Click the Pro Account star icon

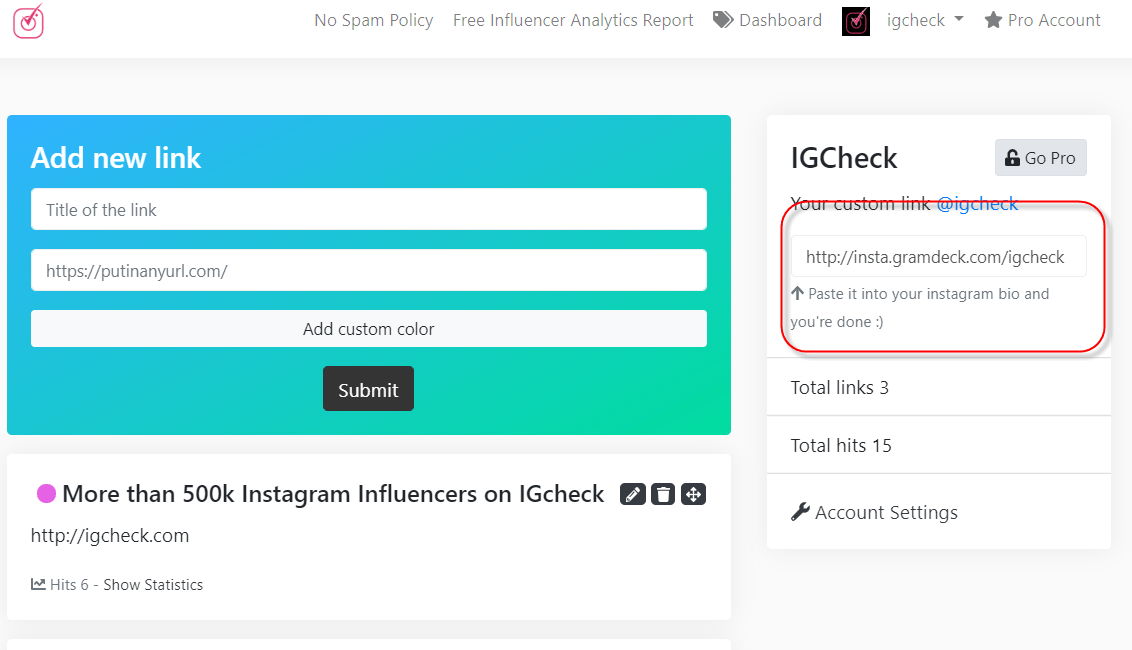[x=993, y=20]
